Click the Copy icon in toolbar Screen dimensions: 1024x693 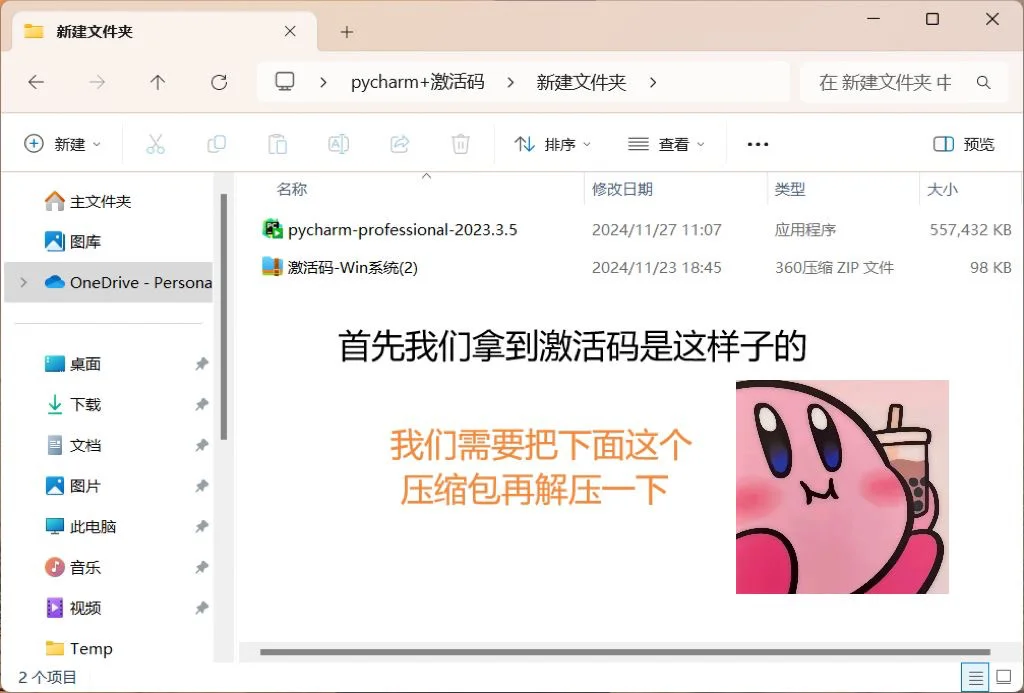(216, 143)
